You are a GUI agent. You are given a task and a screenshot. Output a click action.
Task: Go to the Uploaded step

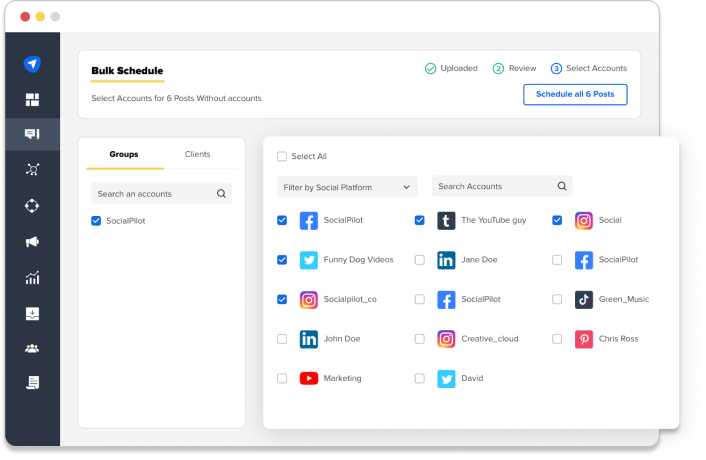451,68
